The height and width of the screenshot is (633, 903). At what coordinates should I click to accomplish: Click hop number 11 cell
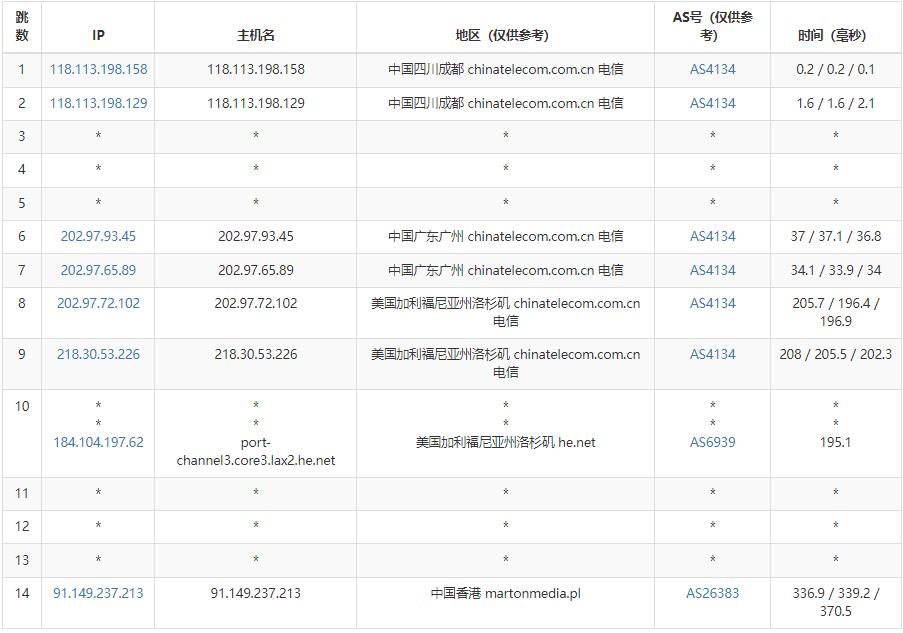tap(22, 494)
